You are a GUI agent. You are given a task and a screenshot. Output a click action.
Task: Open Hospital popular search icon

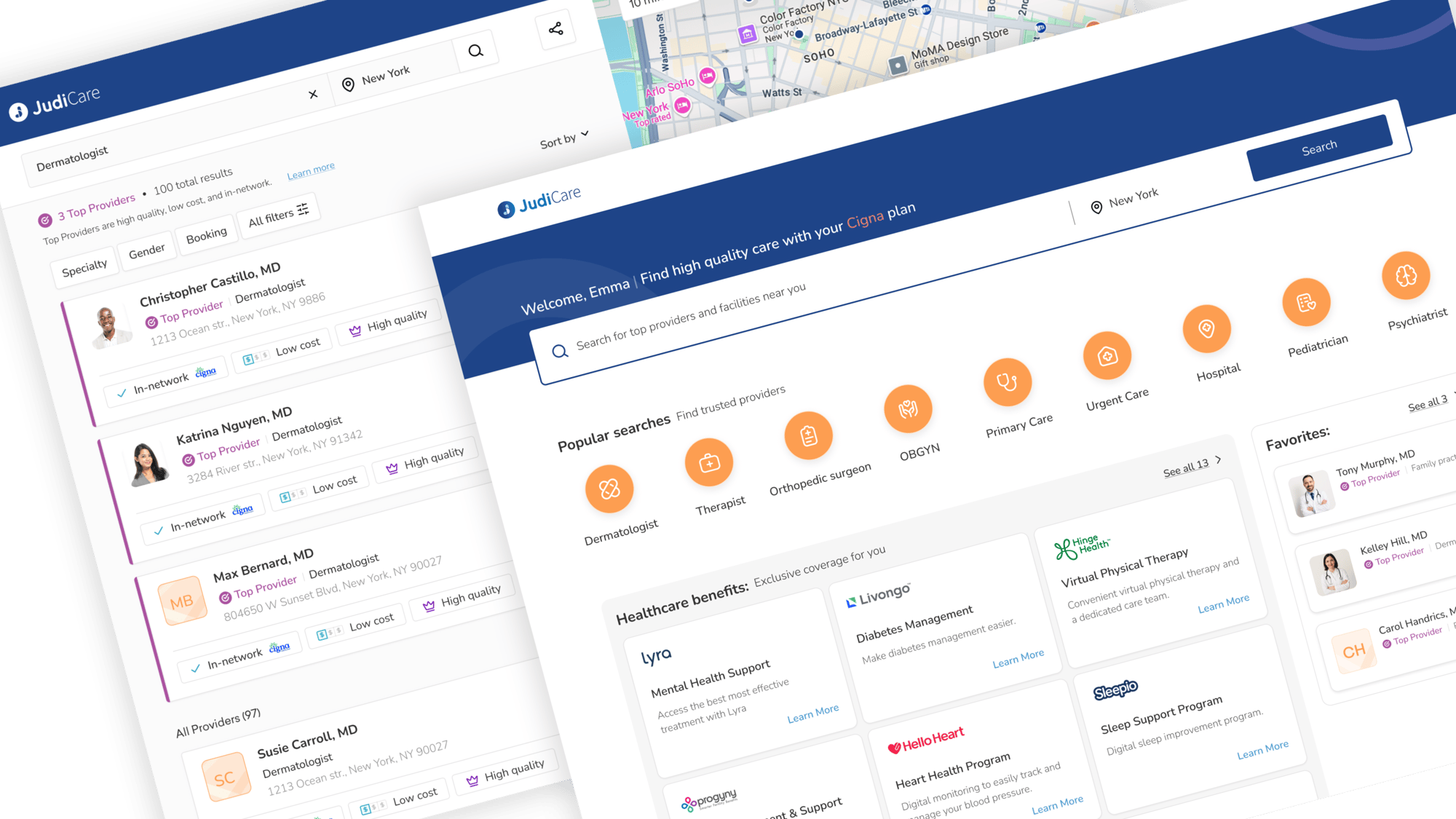[1207, 328]
